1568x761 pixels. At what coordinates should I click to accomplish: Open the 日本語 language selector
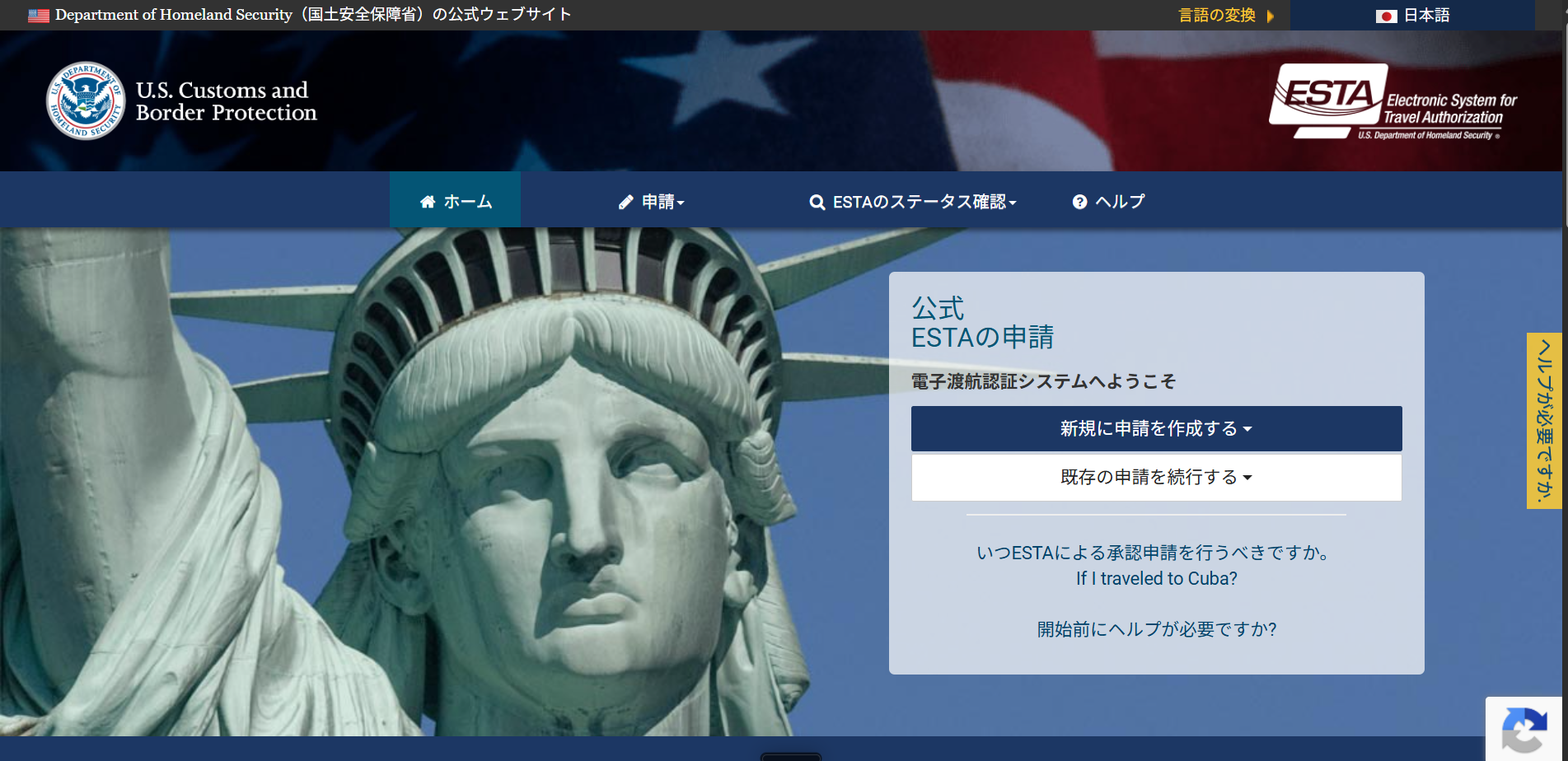(1412, 15)
